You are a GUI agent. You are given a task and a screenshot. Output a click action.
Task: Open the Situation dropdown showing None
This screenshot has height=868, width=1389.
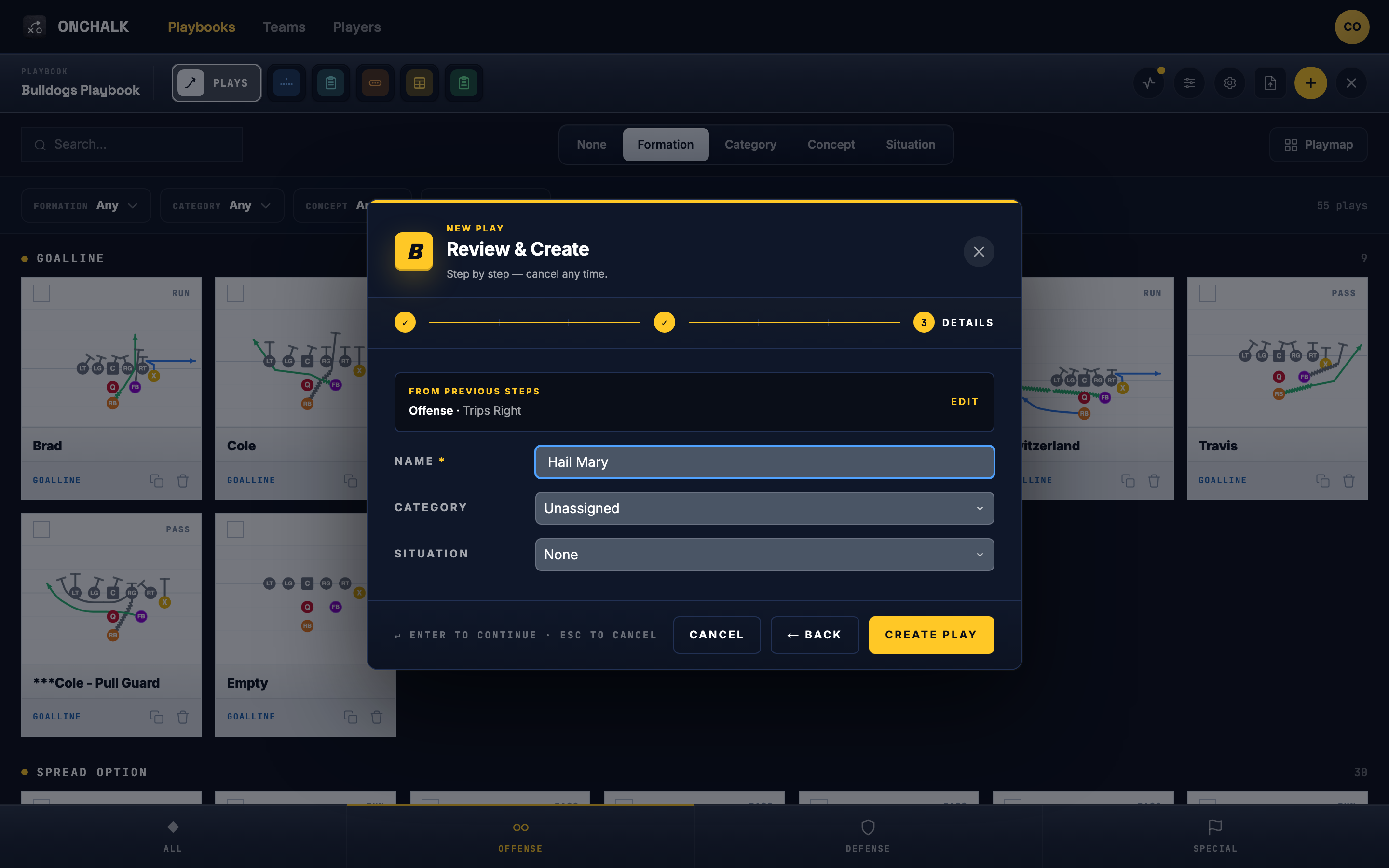(x=764, y=555)
